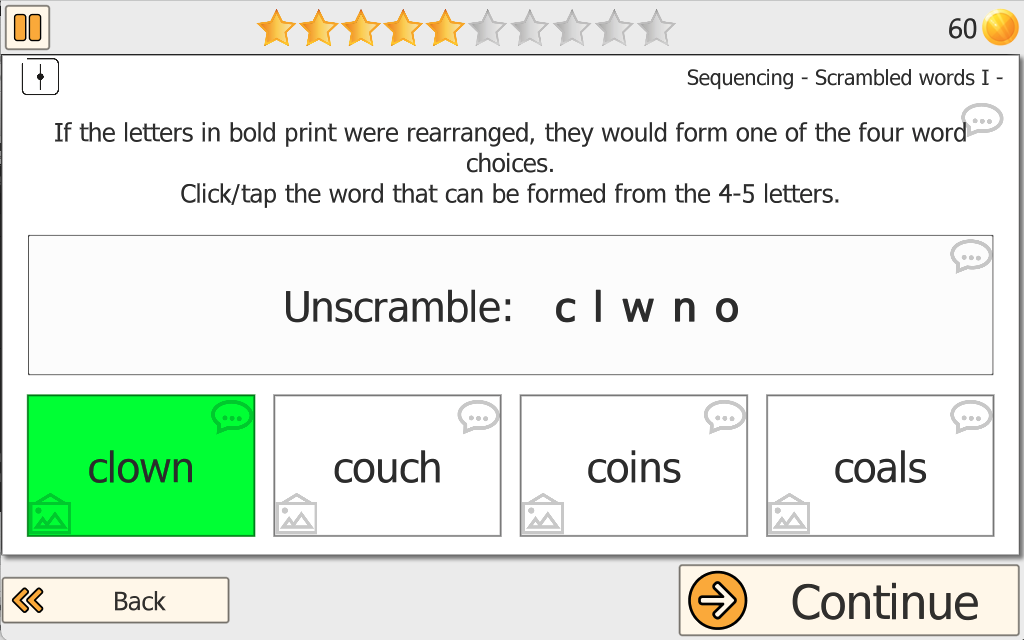This screenshot has width=1024, height=640.
Task: Pick the word coins
Action: click(634, 468)
